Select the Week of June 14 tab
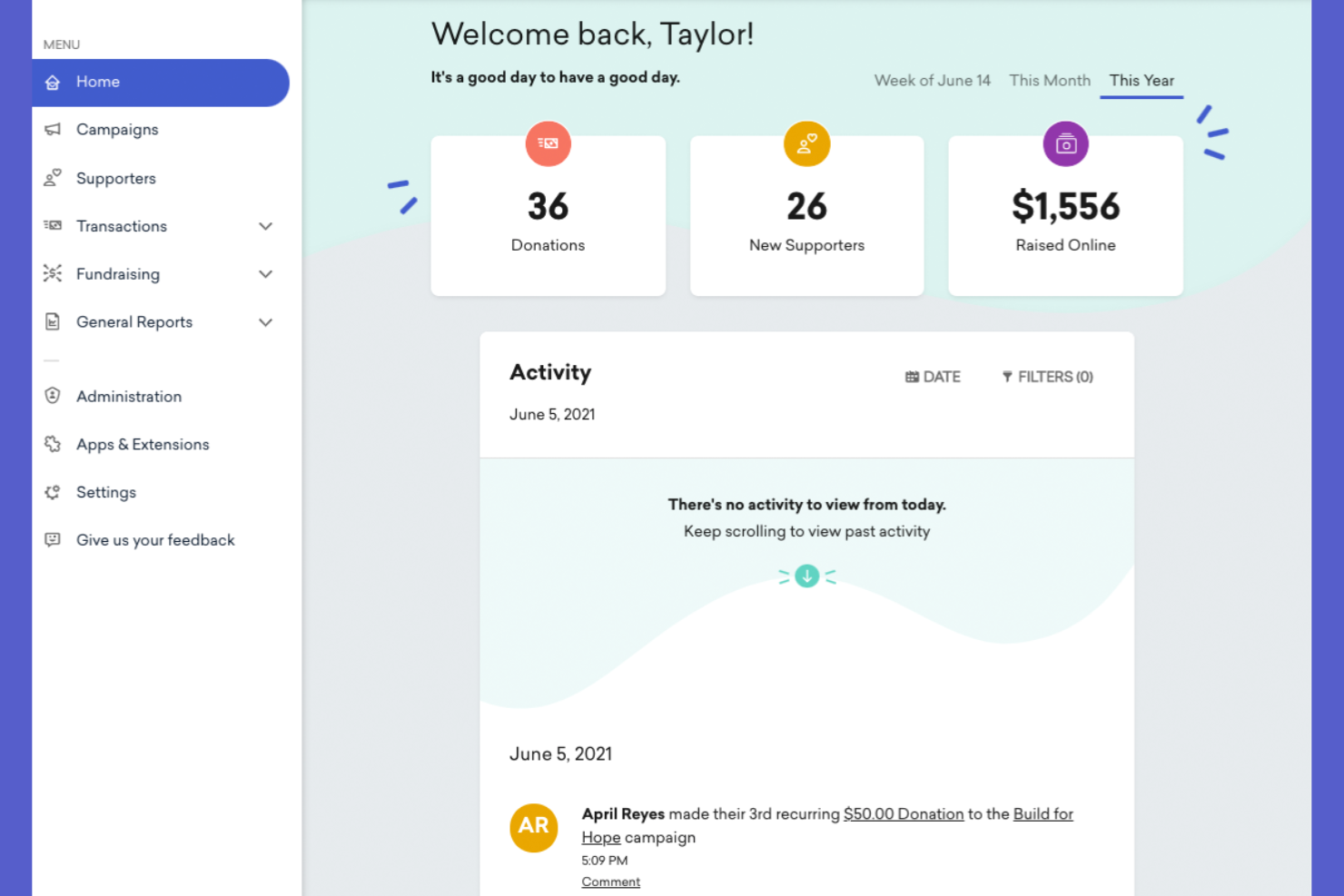Image resolution: width=1344 pixels, height=896 pixels. coord(932,80)
